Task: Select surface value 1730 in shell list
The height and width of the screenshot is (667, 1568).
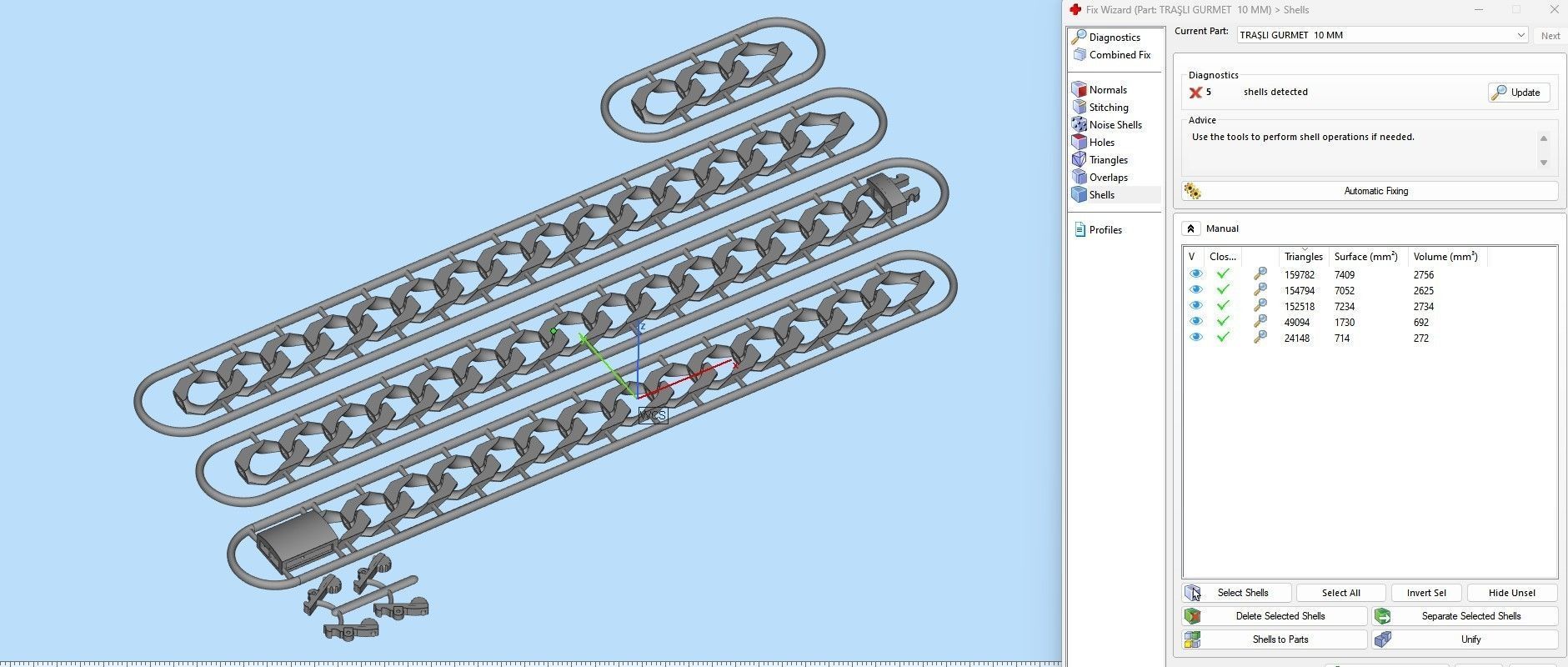Action: click(x=1344, y=323)
